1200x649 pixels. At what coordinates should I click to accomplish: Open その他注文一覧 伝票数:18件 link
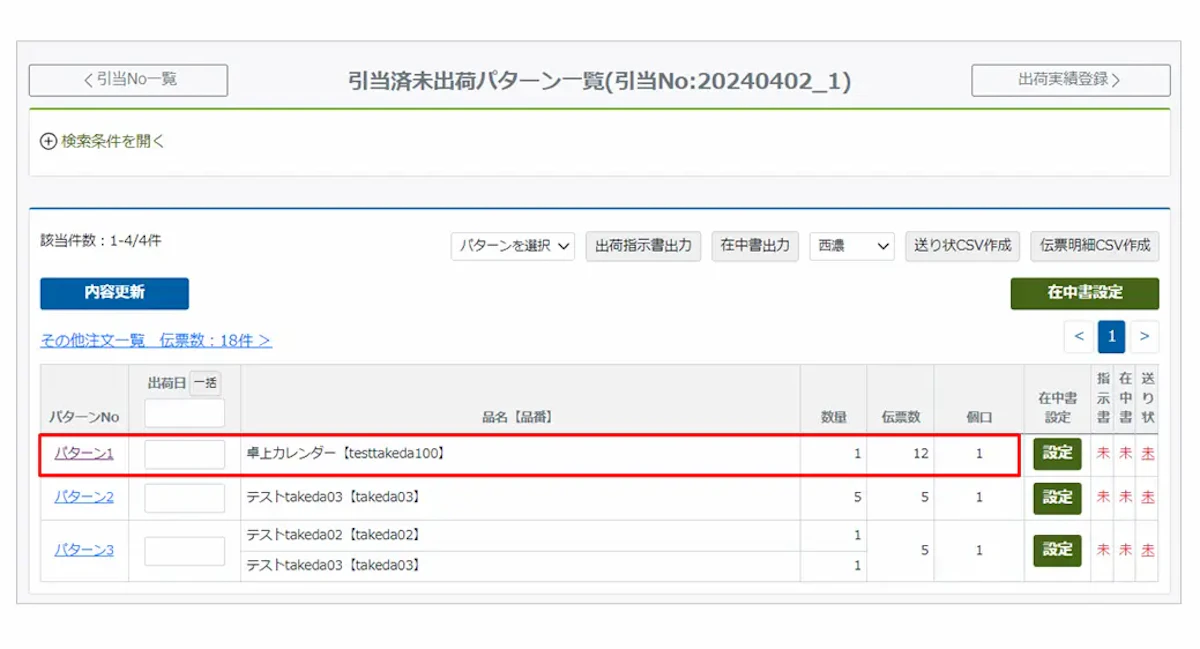156,341
